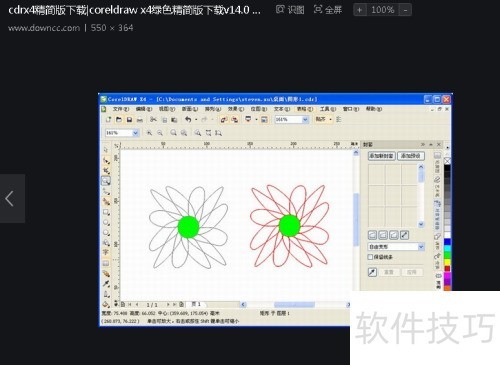Image resolution: width=500 pixels, height=365 pixels.
Task: Click the Save floppy disk icon
Action: pos(129,119)
